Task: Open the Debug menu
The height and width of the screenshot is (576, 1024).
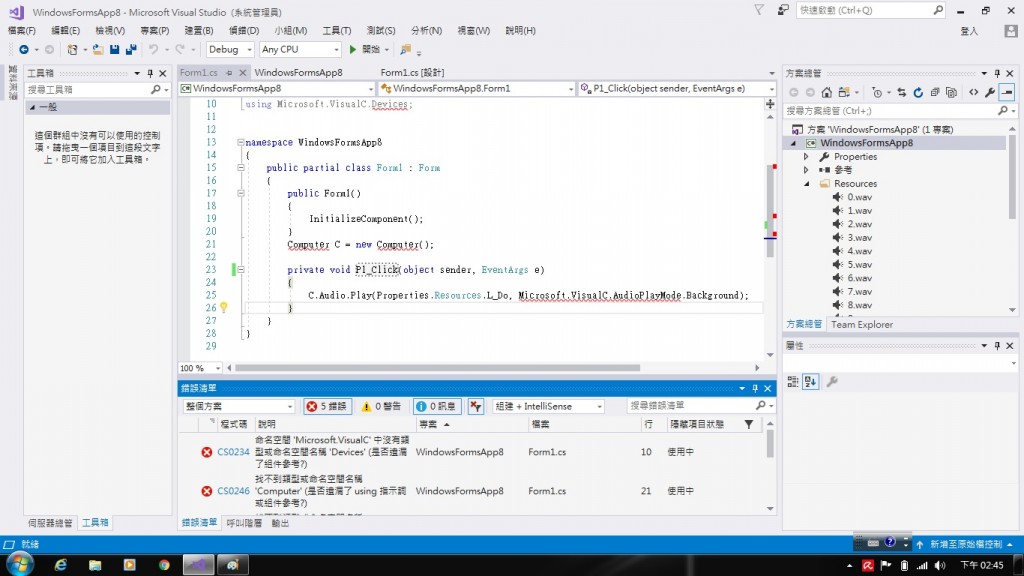Action: (244, 31)
